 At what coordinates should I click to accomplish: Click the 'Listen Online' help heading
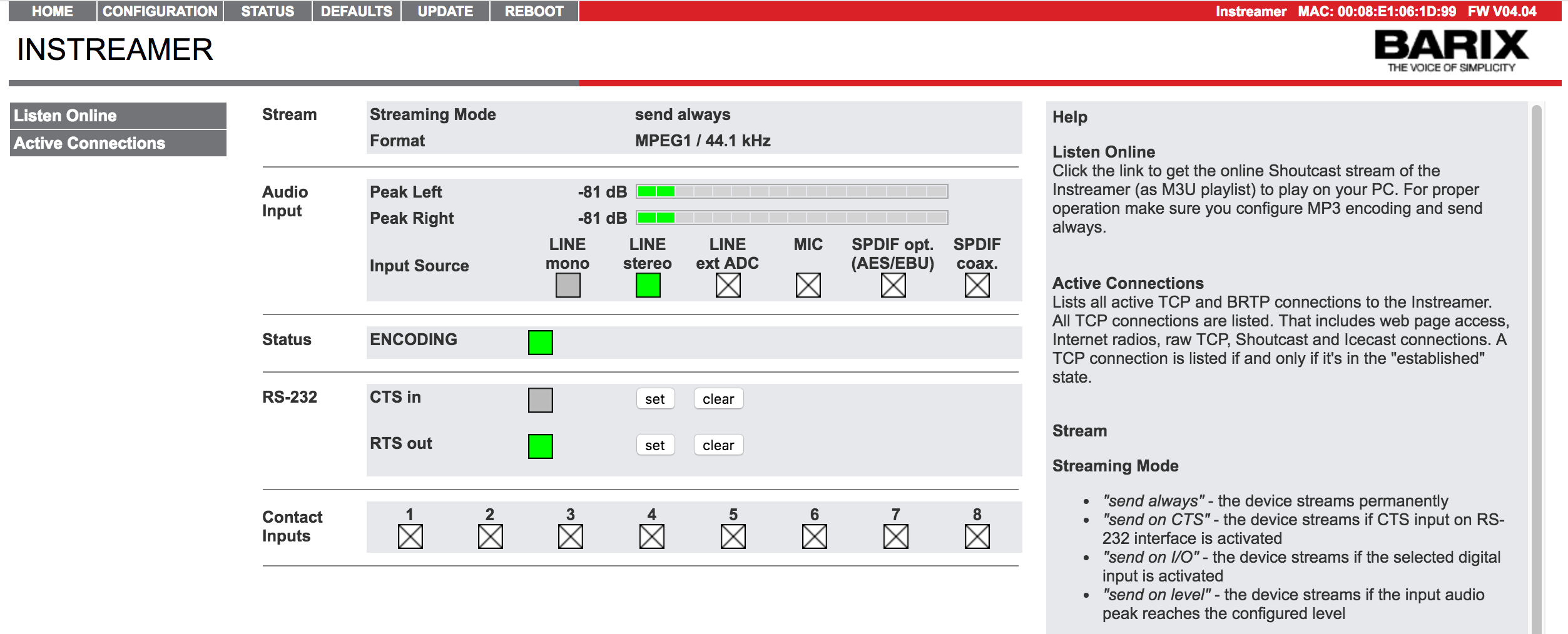pos(1104,152)
